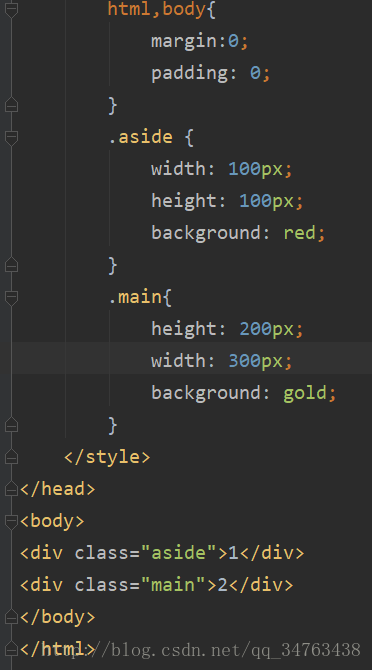
Task: Collapse the .main rule fold marker
Action: 12,297
